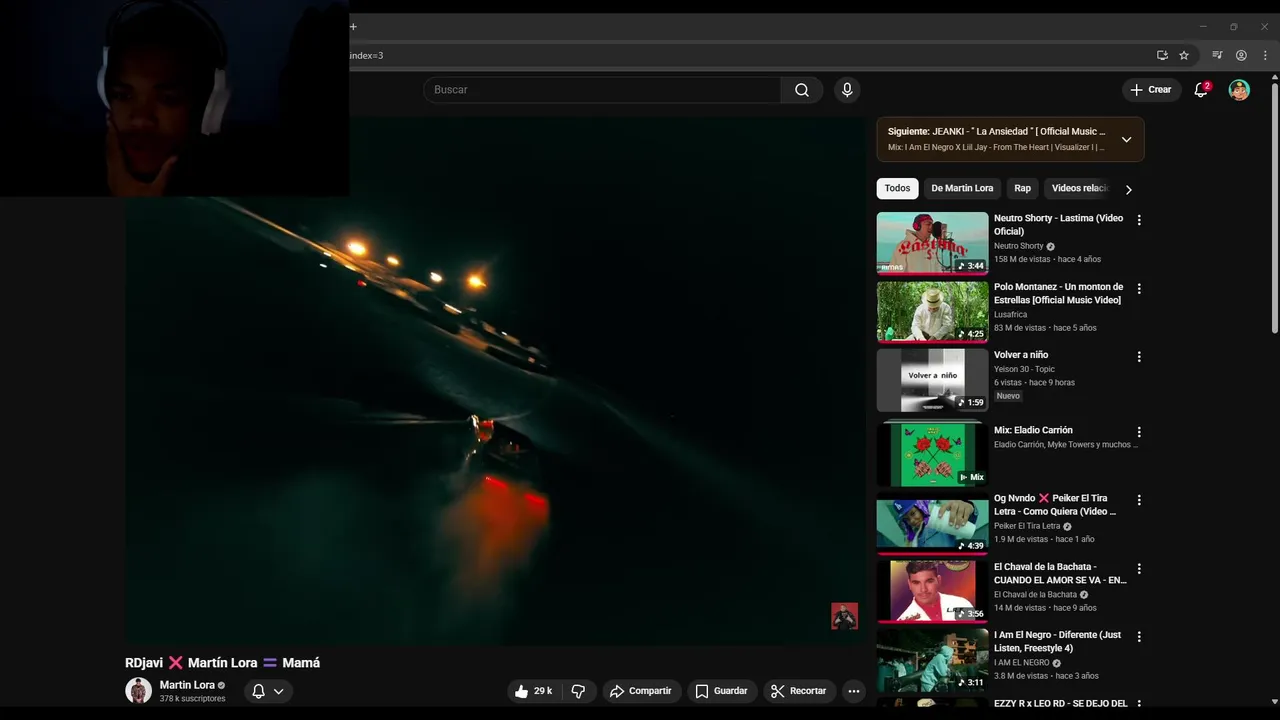Viewport: 1280px width, 720px height.
Task: Open options for Volver a niño
Action: 1138,357
